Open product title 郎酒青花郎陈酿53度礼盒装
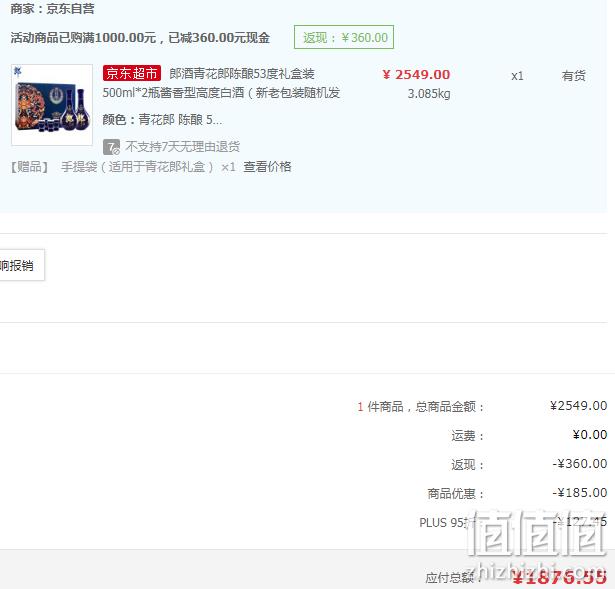 point(242,73)
